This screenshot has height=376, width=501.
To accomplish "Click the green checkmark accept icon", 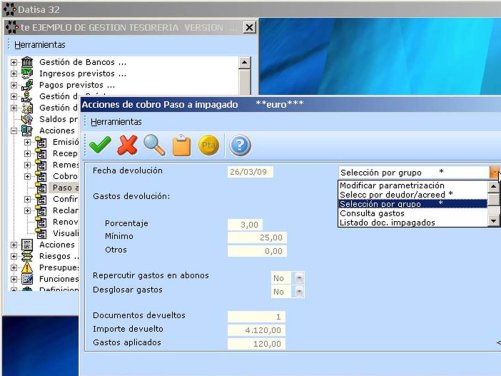I will tap(100, 145).
